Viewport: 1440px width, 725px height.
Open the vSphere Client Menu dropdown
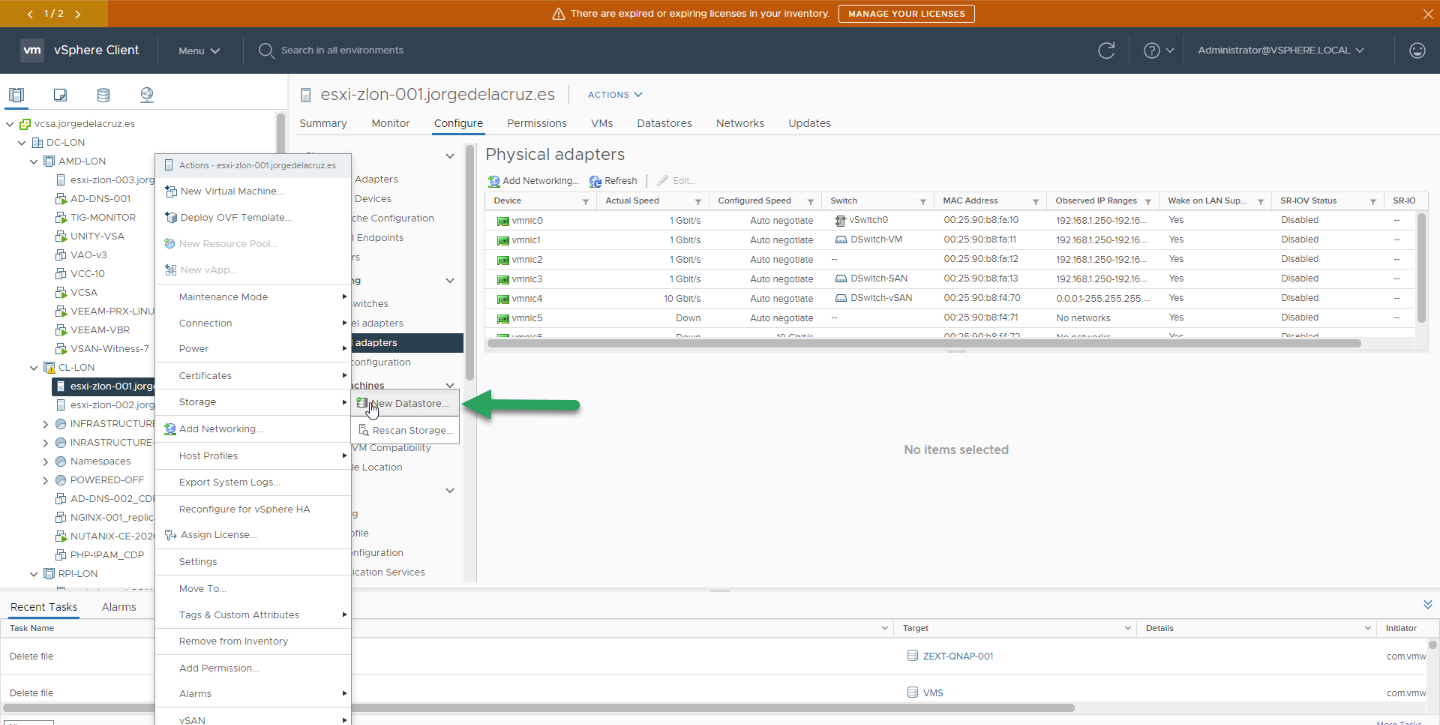point(199,51)
